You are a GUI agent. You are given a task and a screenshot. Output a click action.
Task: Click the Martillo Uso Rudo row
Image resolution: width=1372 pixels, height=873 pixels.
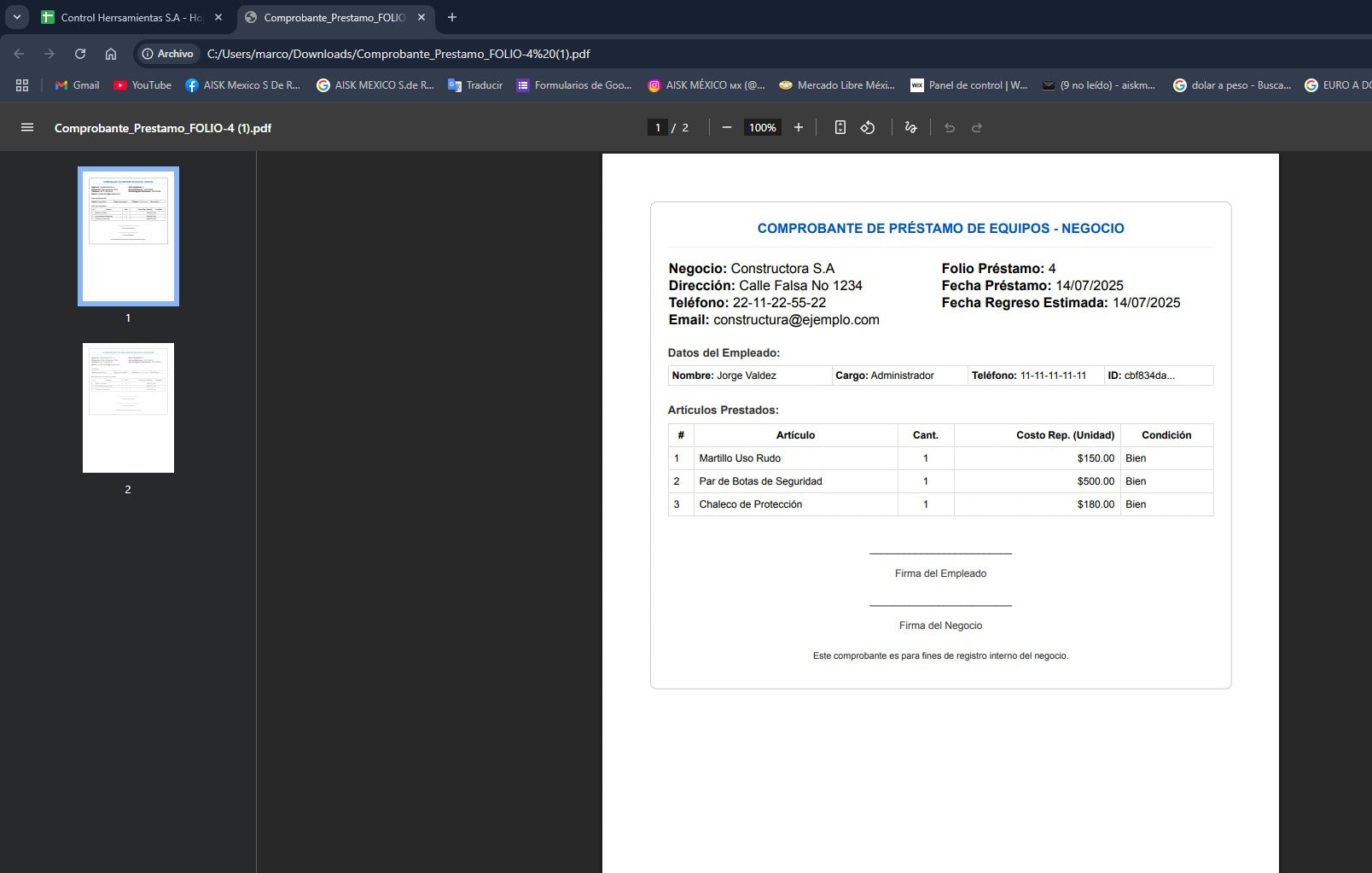point(940,458)
